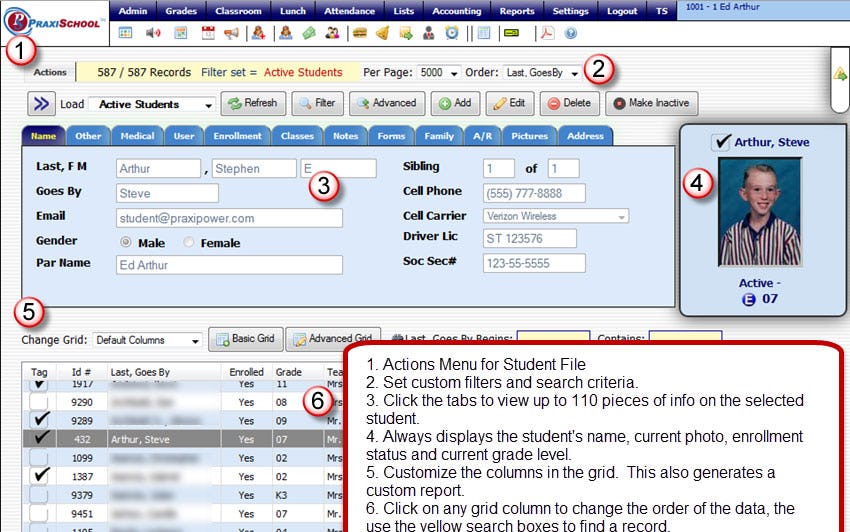Click the yellow-green label icon
The width and height of the screenshot is (850, 532).
pos(511,33)
